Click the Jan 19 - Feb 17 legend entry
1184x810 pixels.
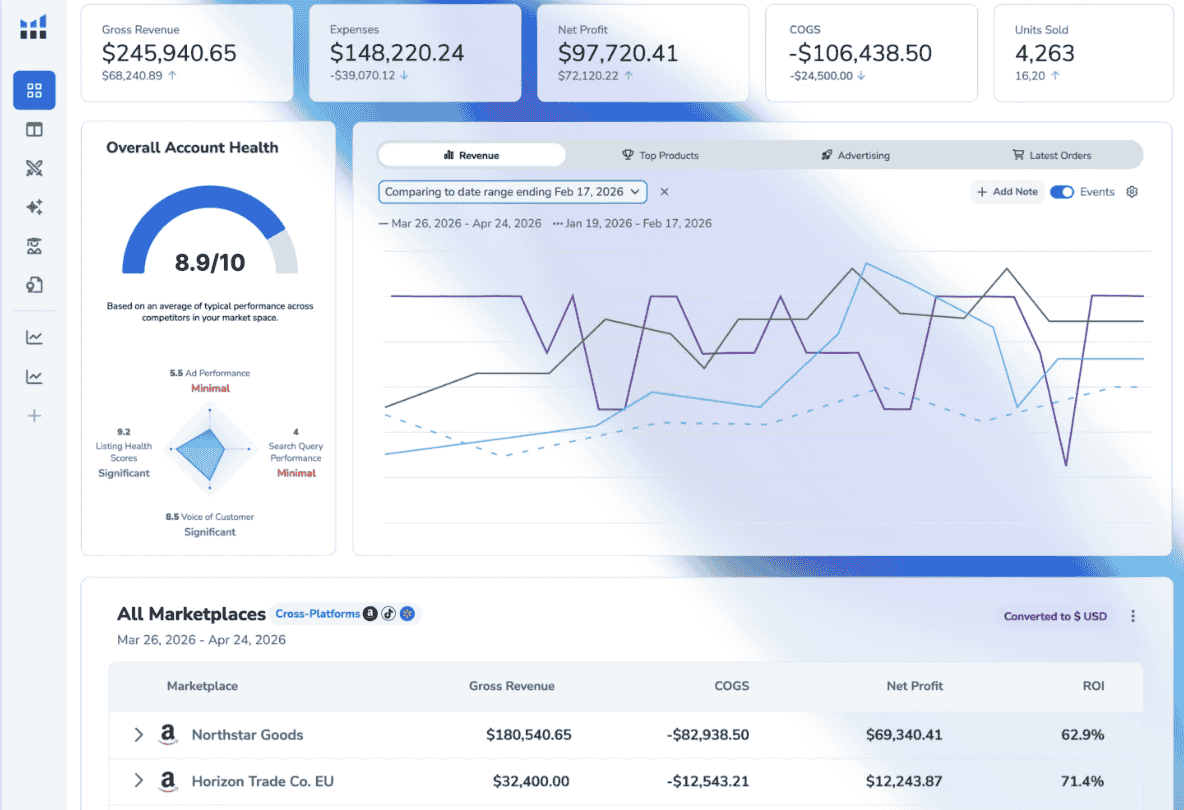(633, 223)
